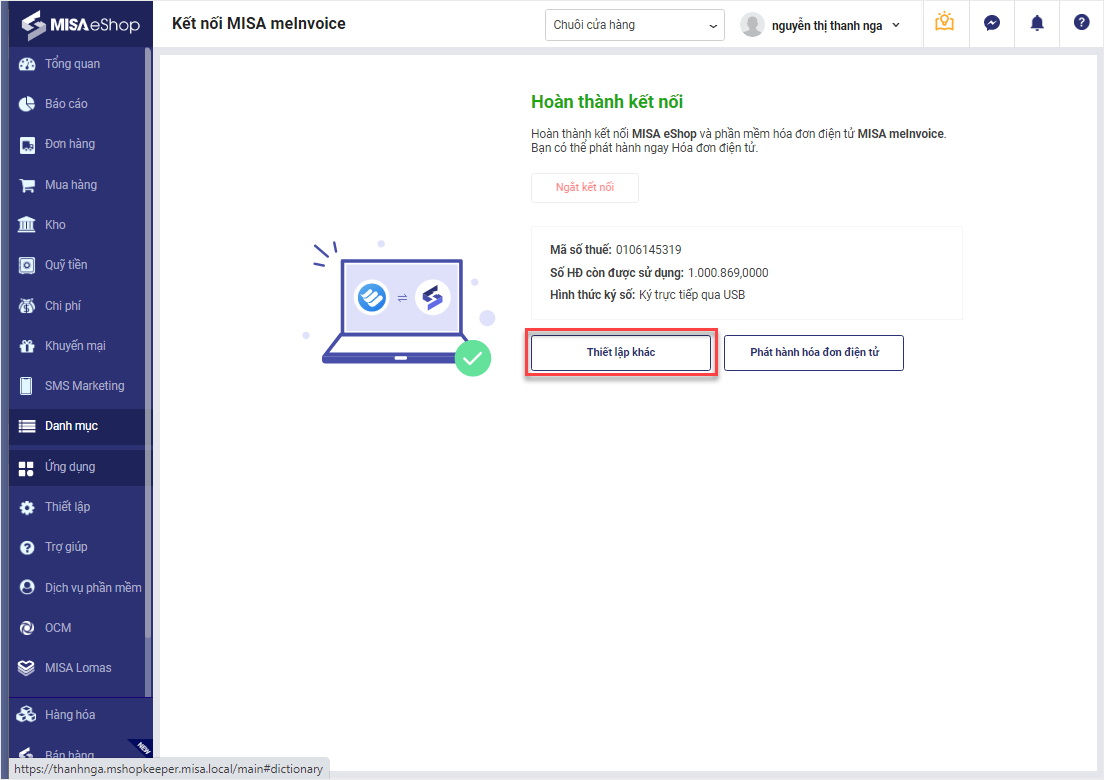1104x780 pixels.
Task: Open the Chuỗi cửa hàng store dropdown
Action: coord(634,25)
